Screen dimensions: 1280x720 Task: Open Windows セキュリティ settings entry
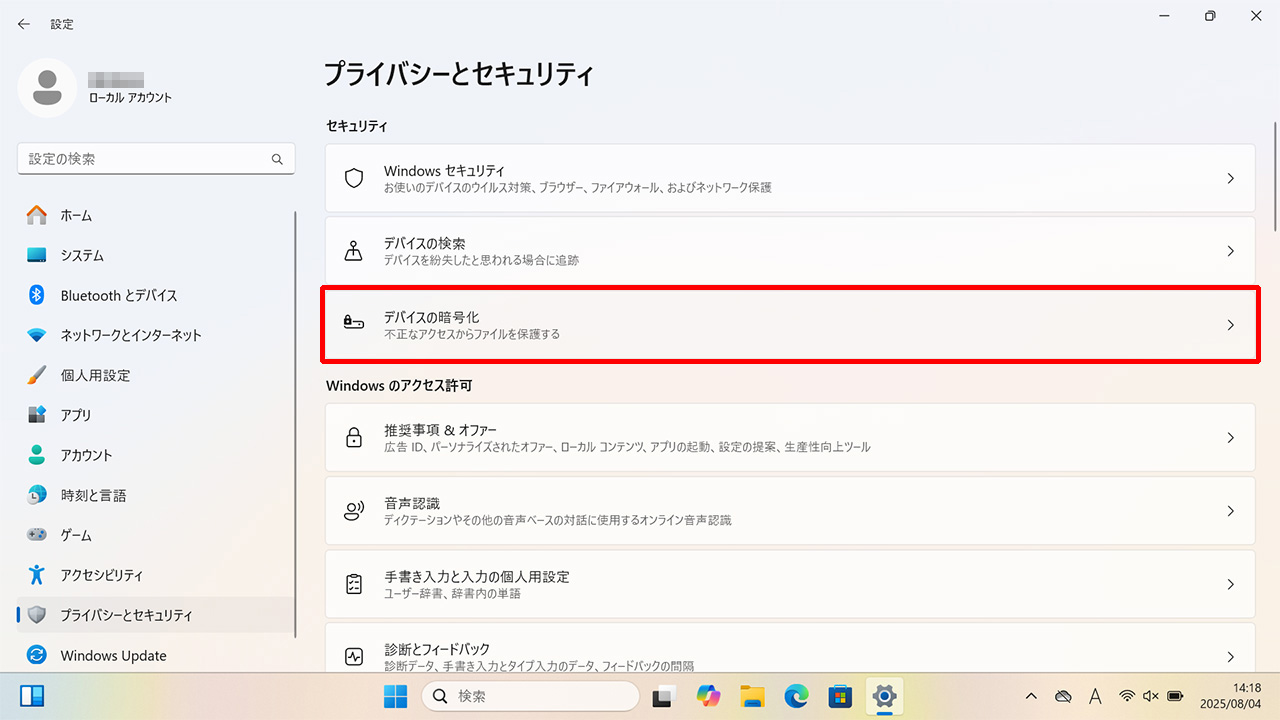tap(790, 178)
